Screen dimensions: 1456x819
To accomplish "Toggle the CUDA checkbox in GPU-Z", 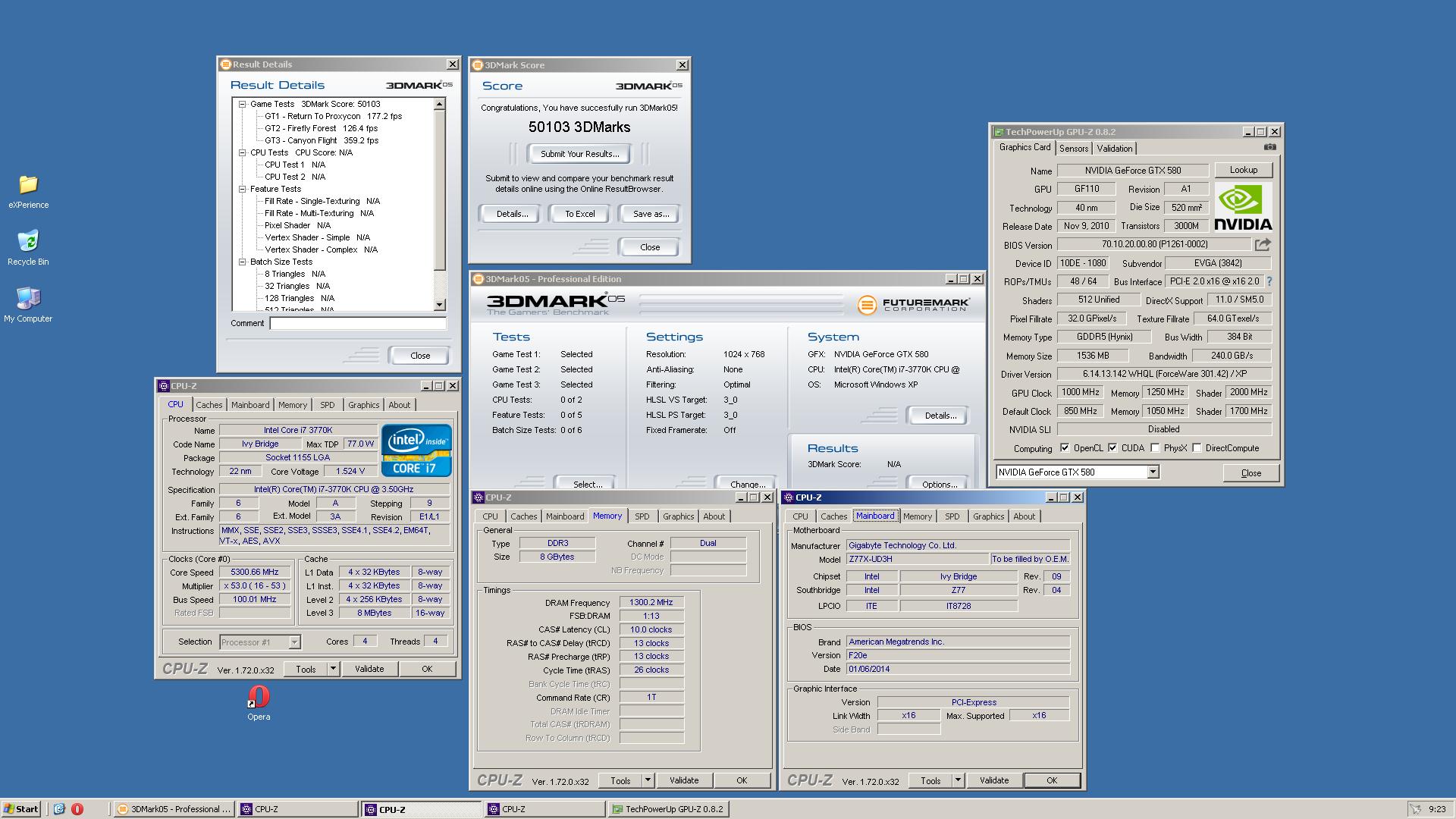I will [x=1112, y=448].
